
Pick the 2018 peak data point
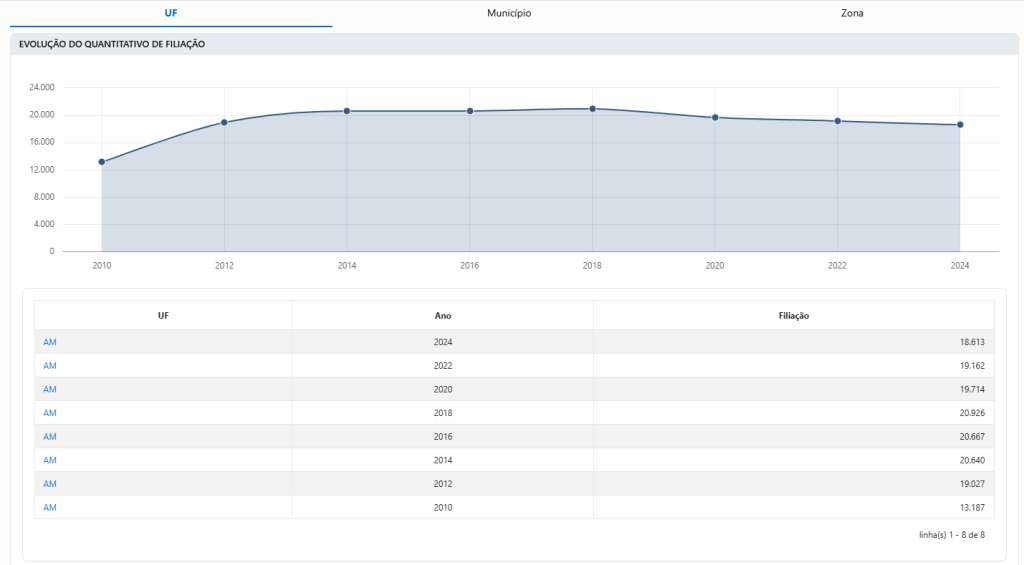[x=593, y=109]
